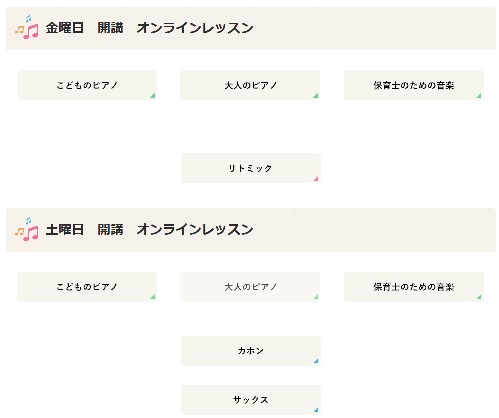This screenshot has width=499, height=418.
Task: Click blue corner arrow on カホン button
Action: coord(316,361)
